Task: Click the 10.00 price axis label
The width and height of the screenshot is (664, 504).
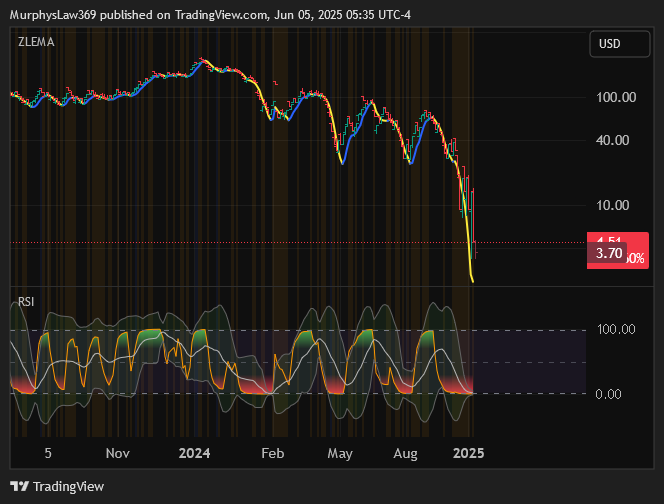Action: pyautogui.click(x=612, y=205)
